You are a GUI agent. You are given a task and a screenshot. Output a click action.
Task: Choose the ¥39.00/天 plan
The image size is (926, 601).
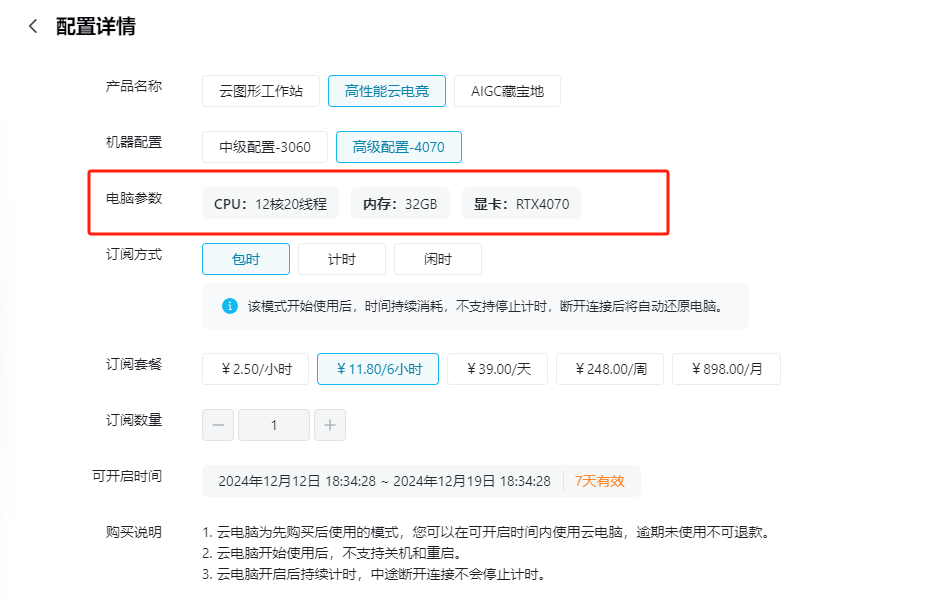point(497,369)
